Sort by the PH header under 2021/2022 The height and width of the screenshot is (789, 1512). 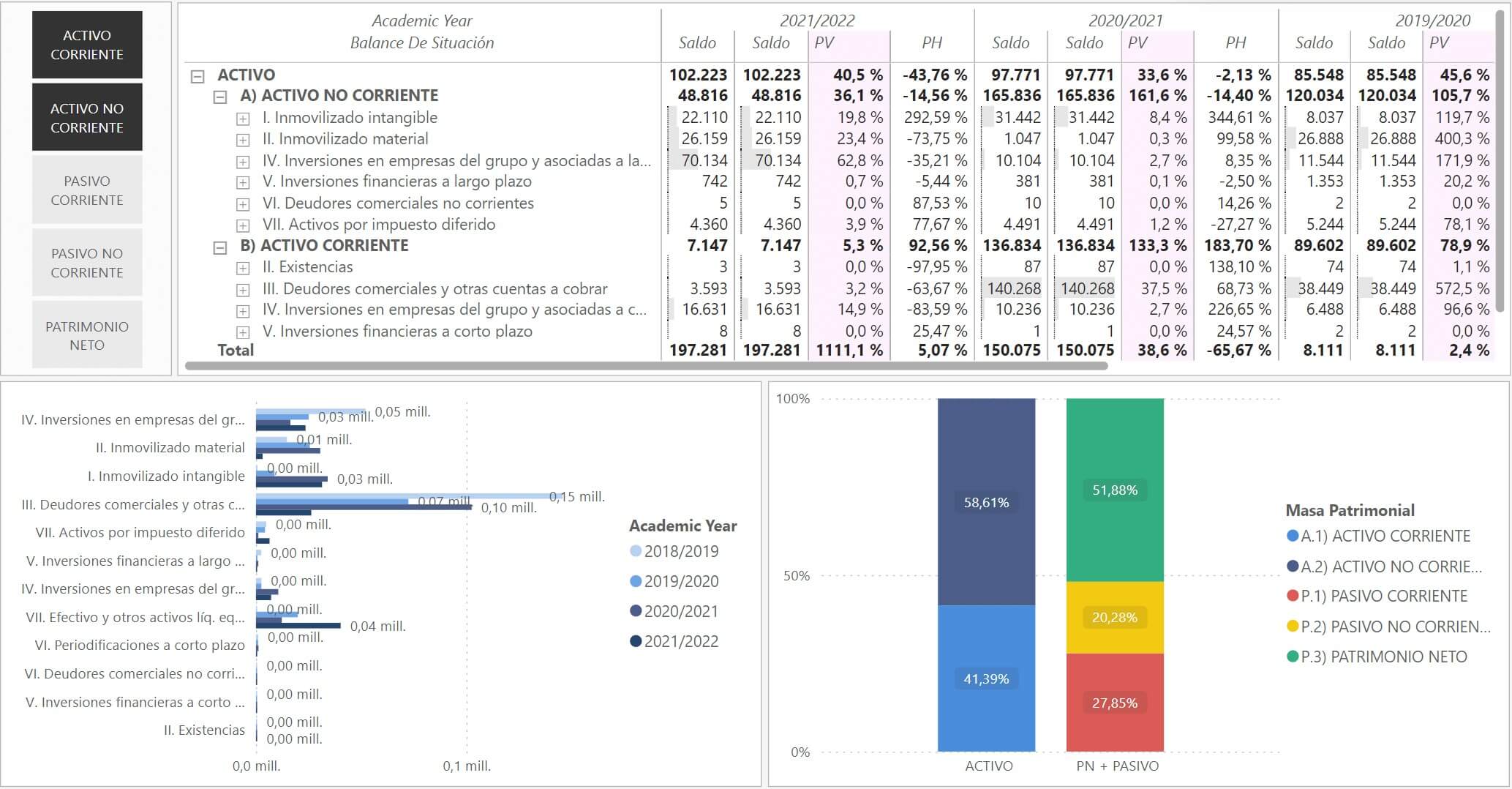pyautogui.click(x=932, y=42)
